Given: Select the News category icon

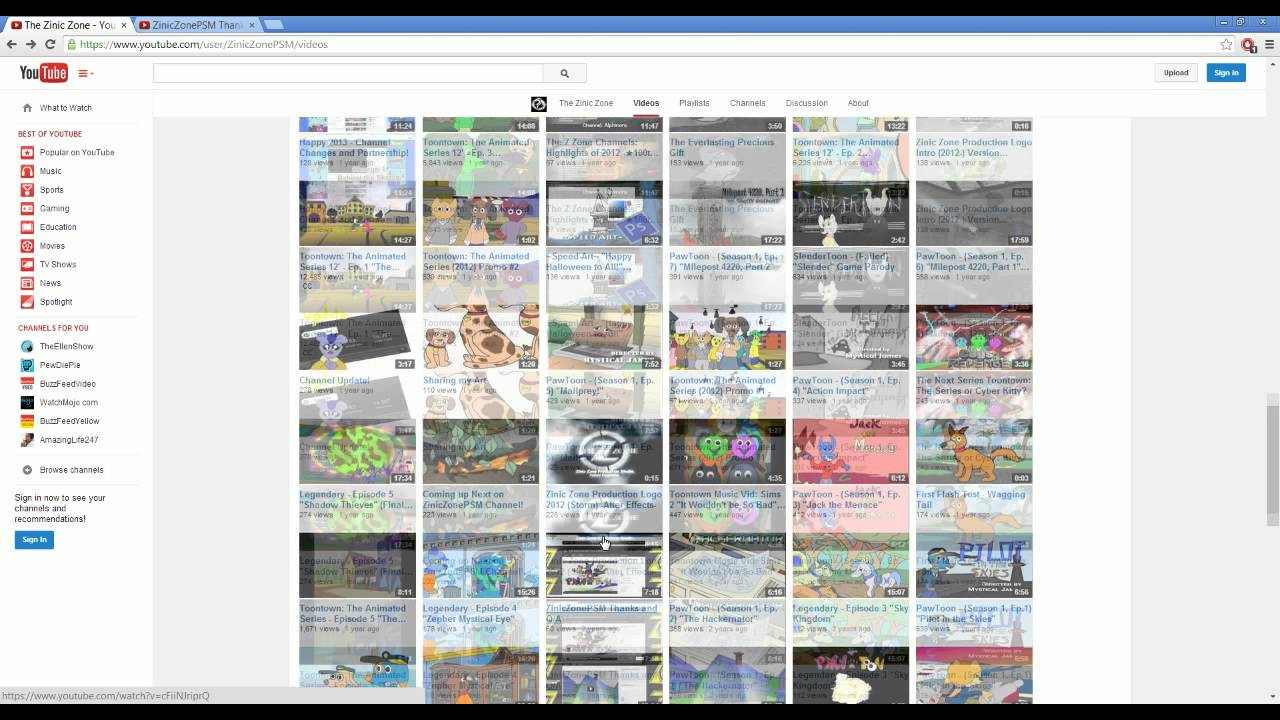Looking at the screenshot, I should coord(27,283).
